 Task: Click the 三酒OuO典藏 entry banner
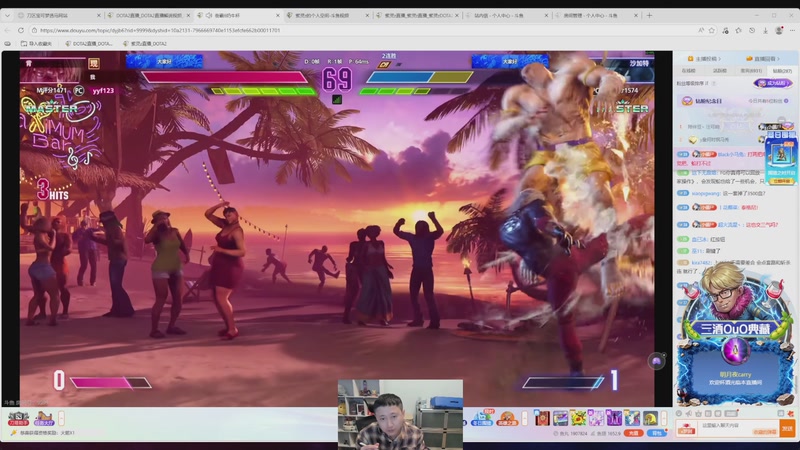(735, 329)
